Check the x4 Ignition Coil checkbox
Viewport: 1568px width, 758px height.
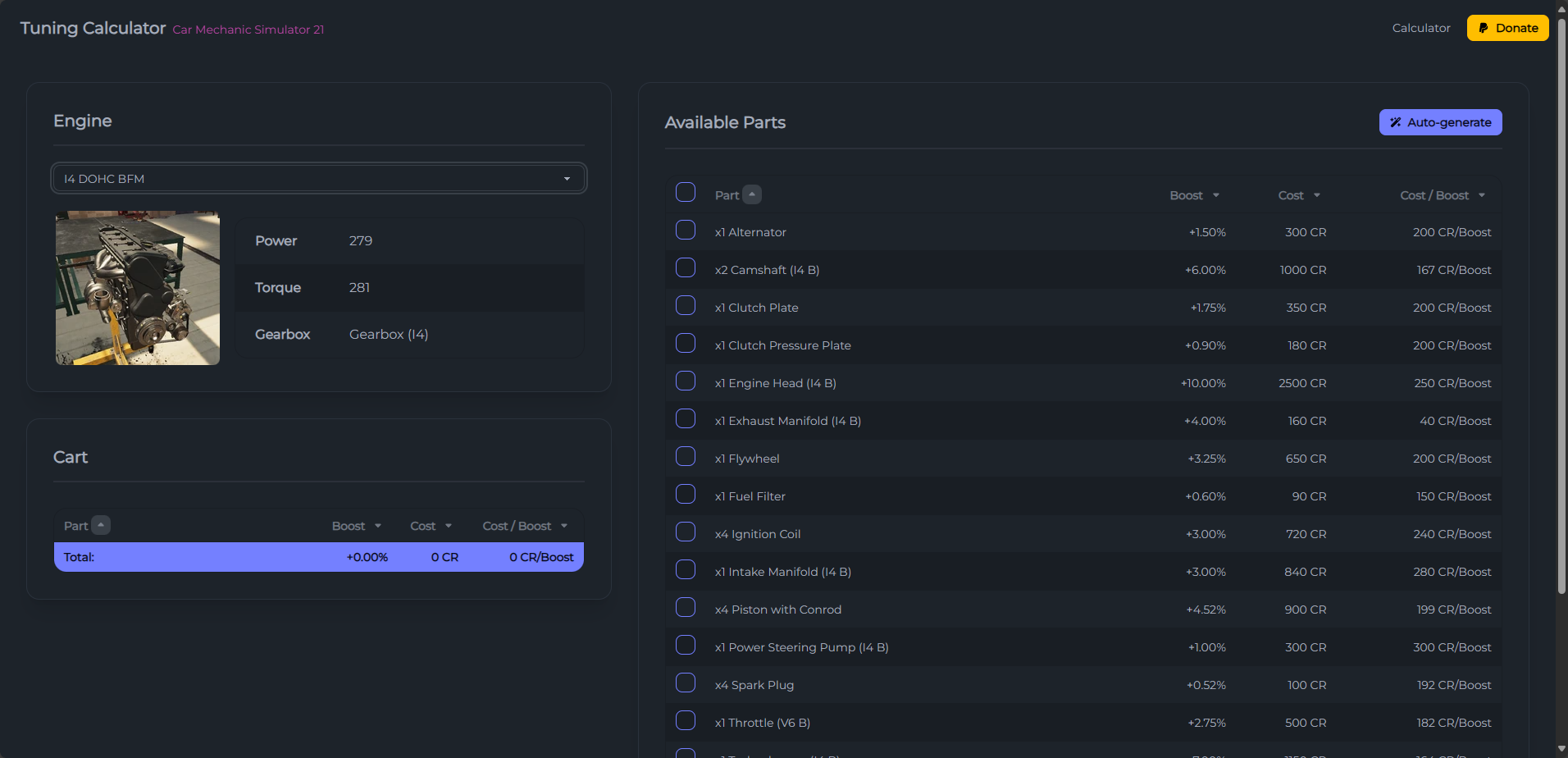(686, 532)
